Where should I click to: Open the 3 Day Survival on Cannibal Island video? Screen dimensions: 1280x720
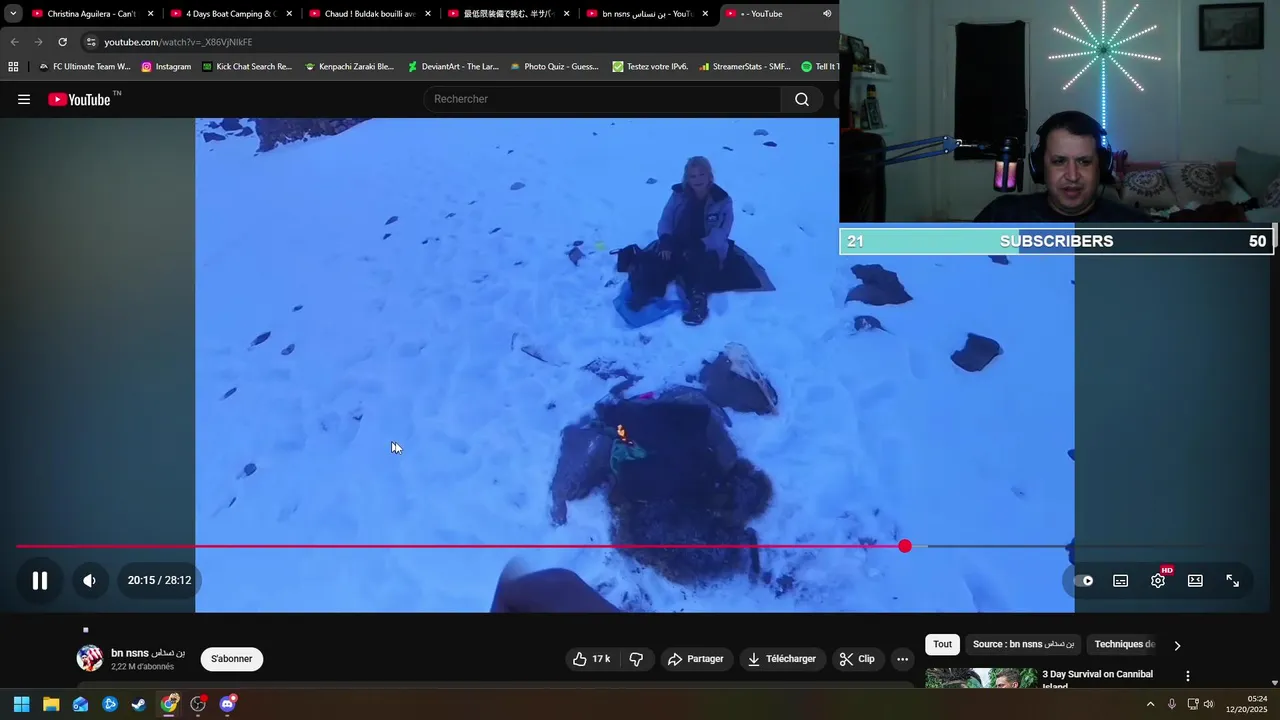tap(1097, 679)
